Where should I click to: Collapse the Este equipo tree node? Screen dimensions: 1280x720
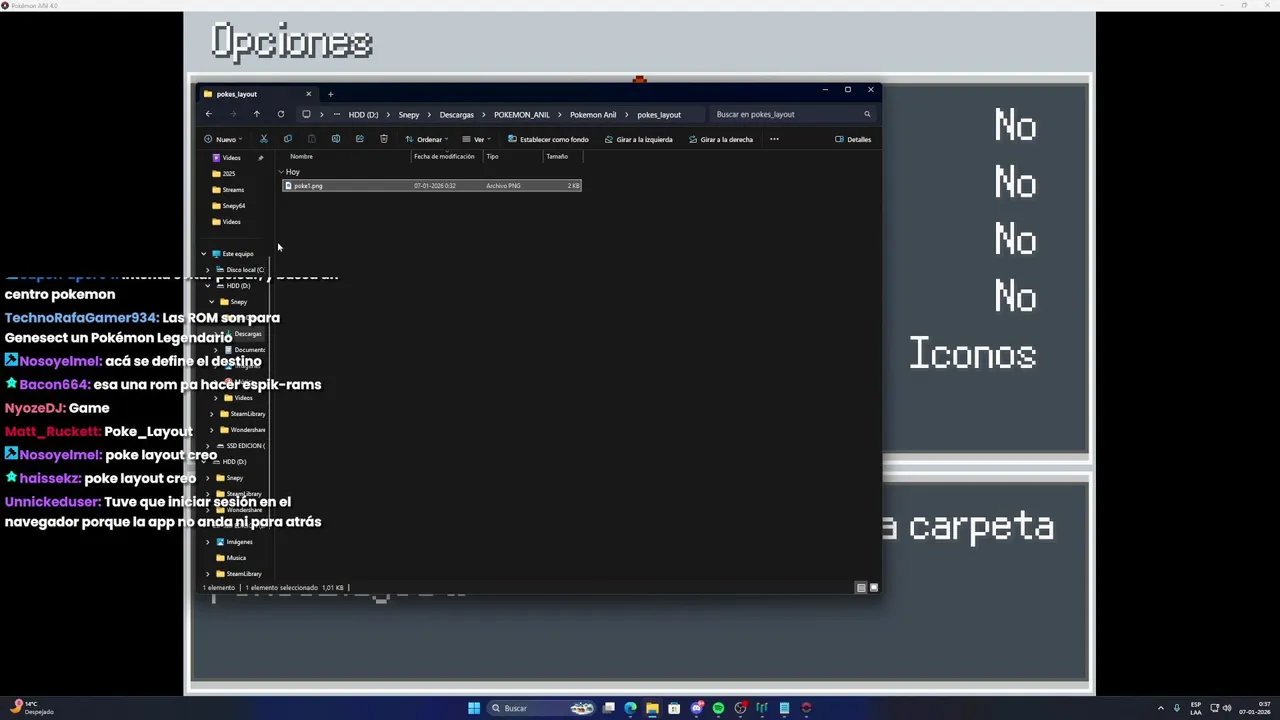pyautogui.click(x=204, y=254)
